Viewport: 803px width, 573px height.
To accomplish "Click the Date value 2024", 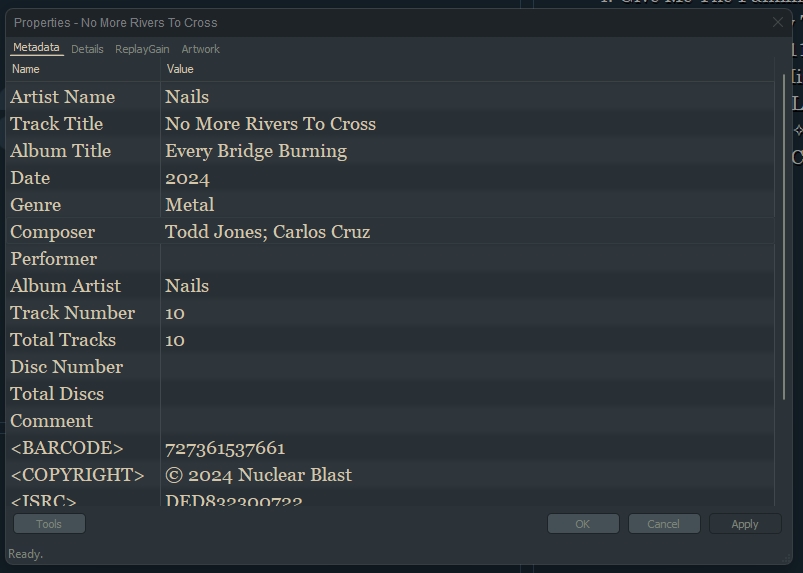I will point(187,178).
